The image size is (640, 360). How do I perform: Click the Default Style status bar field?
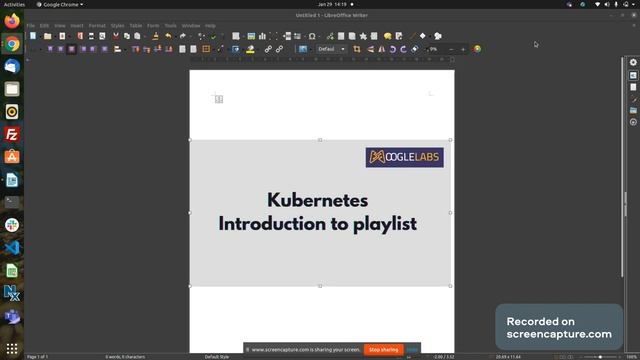pos(217,357)
